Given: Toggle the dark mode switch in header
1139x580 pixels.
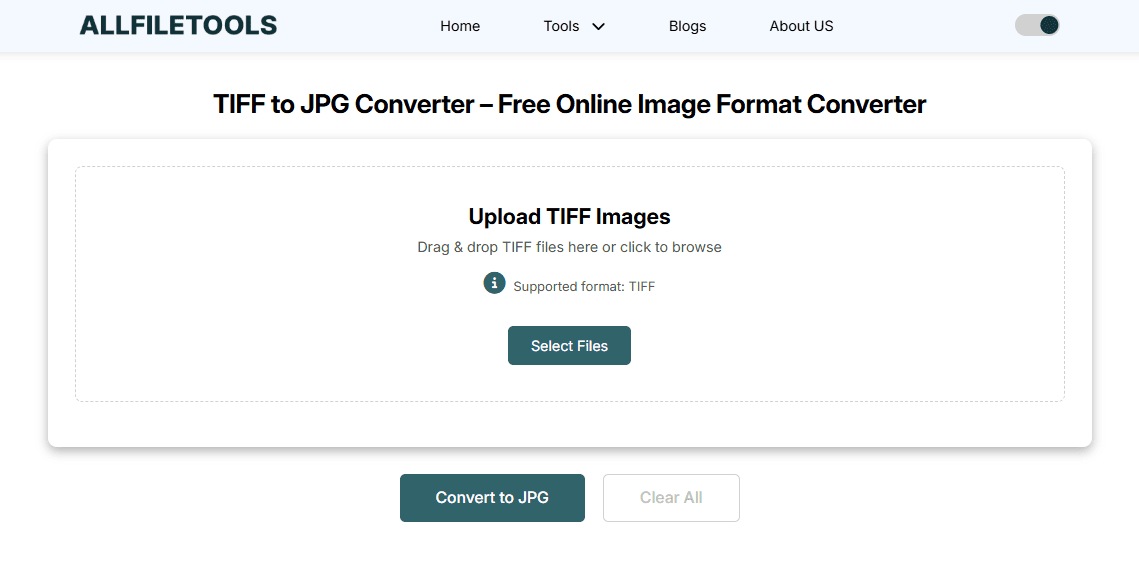Looking at the screenshot, I should (x=1036, y=25).
